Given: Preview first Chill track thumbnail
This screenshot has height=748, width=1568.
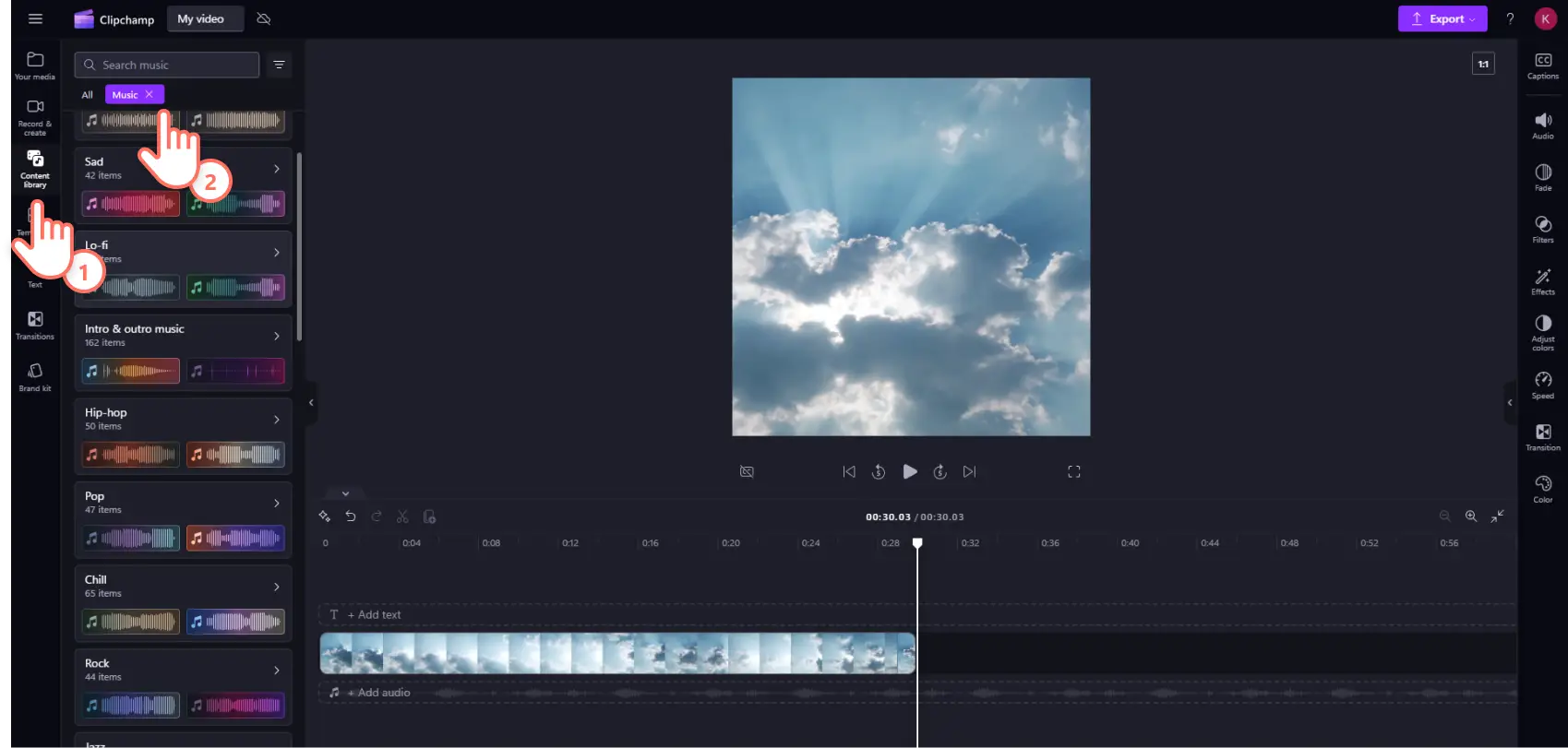Looking at the screenshot, I should (131, 622).
